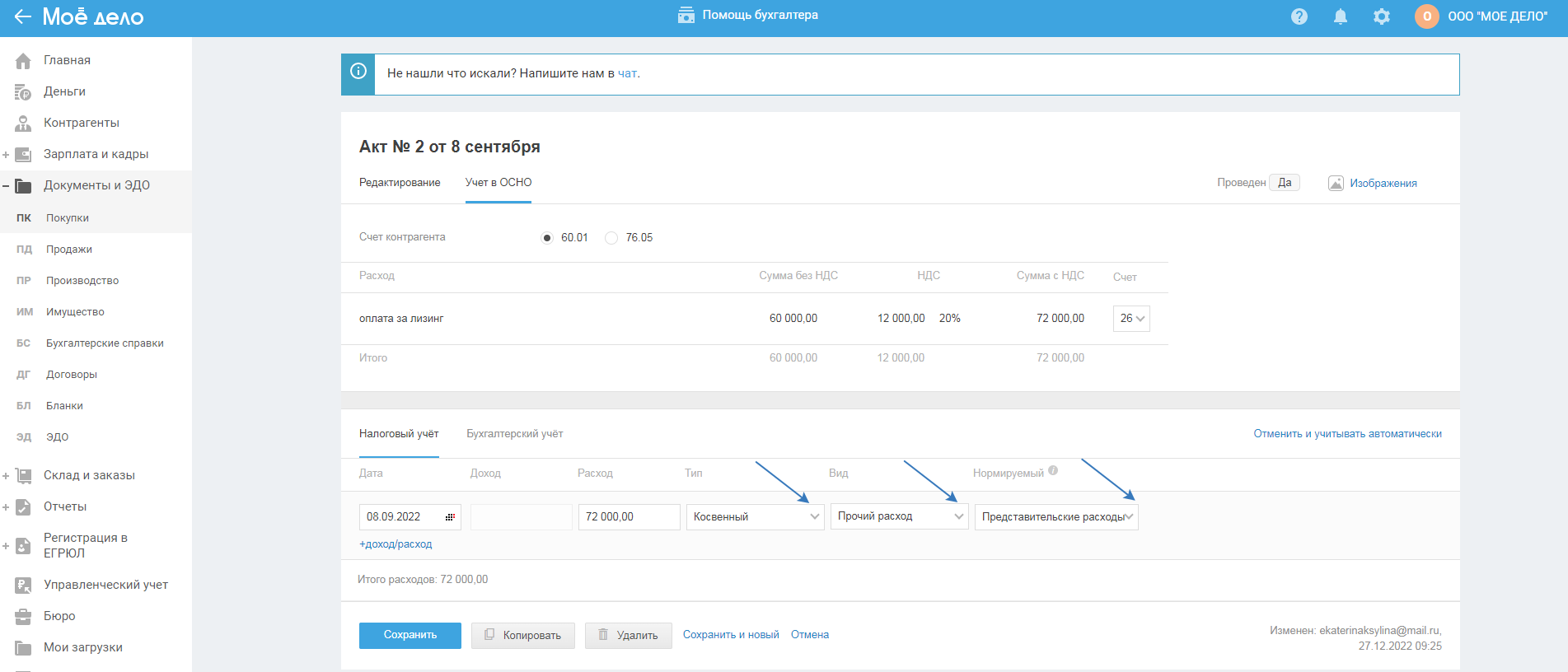Open the help question mark icon
The image size is (1568, 672).
pos(1299,16)
